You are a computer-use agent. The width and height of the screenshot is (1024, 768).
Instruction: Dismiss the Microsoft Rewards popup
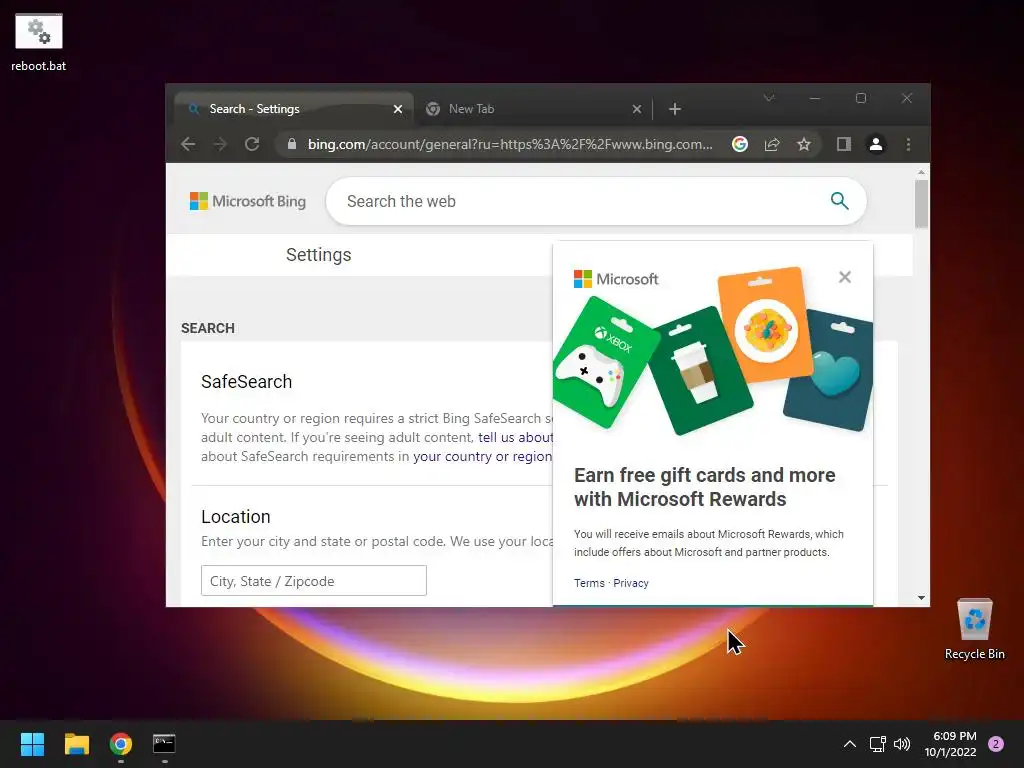(844, 278)
